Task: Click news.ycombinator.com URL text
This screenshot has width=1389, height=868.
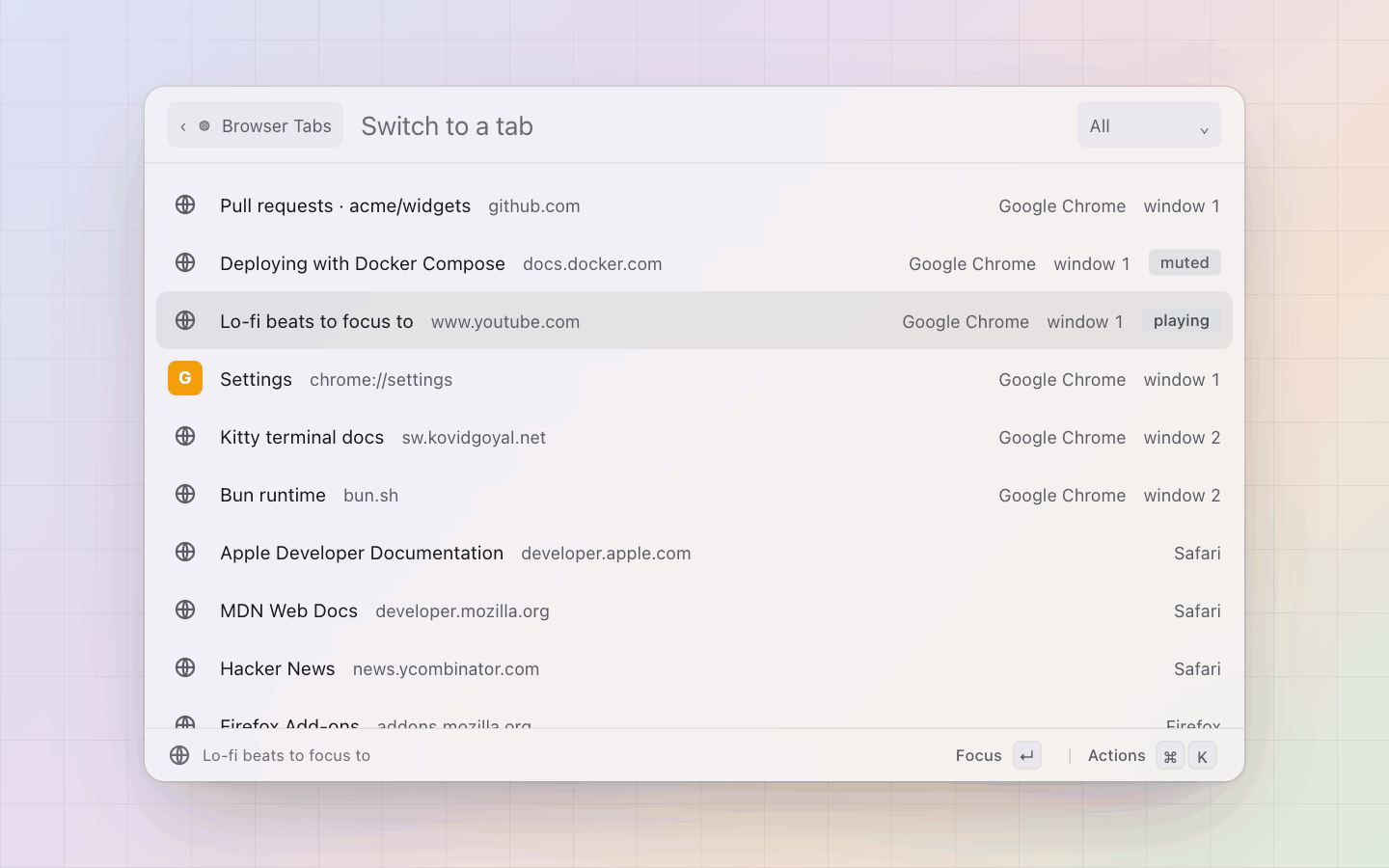Action: (446, 669)
